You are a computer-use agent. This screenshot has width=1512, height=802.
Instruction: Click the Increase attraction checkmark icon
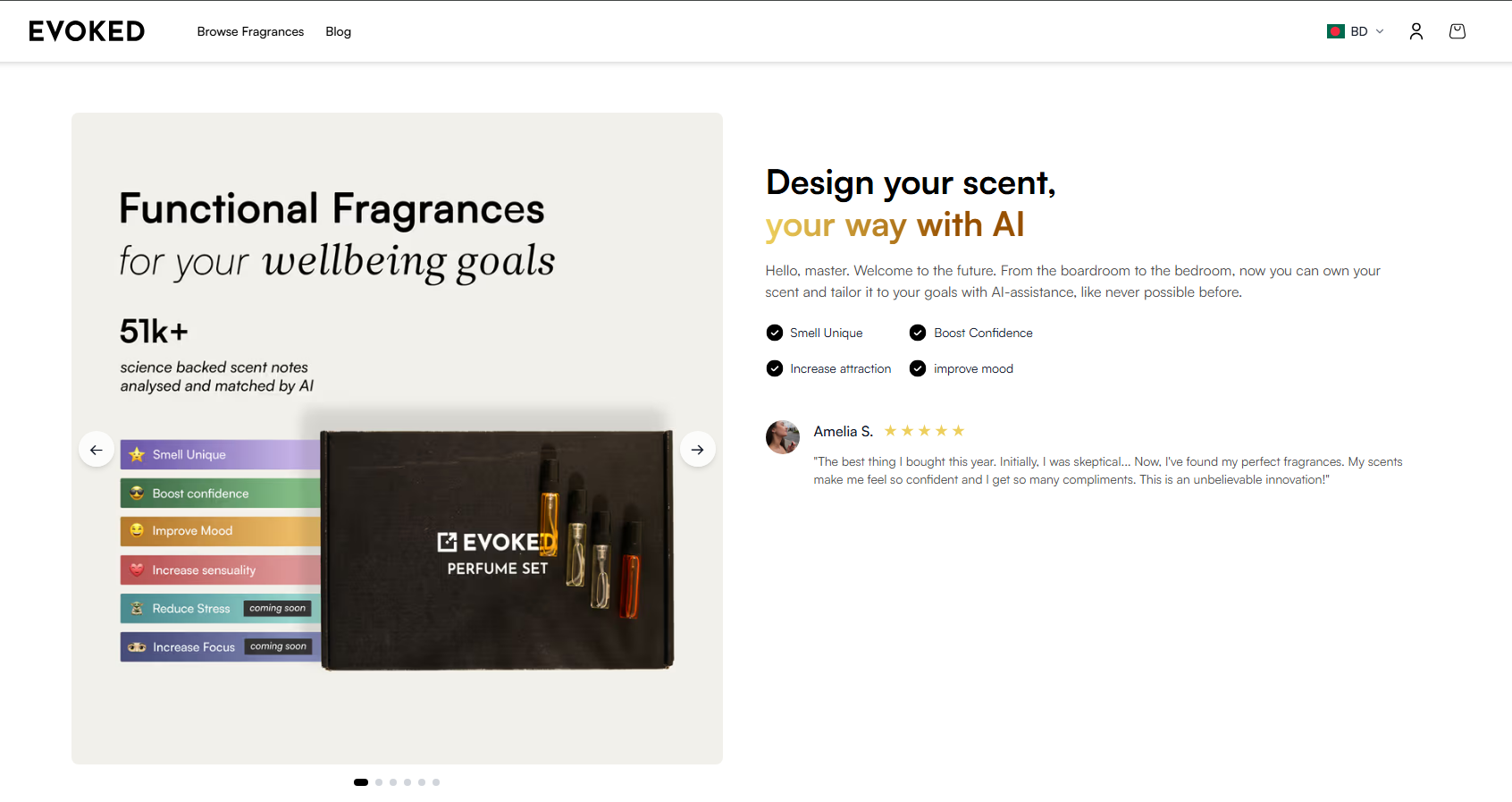tap(775, 368)
